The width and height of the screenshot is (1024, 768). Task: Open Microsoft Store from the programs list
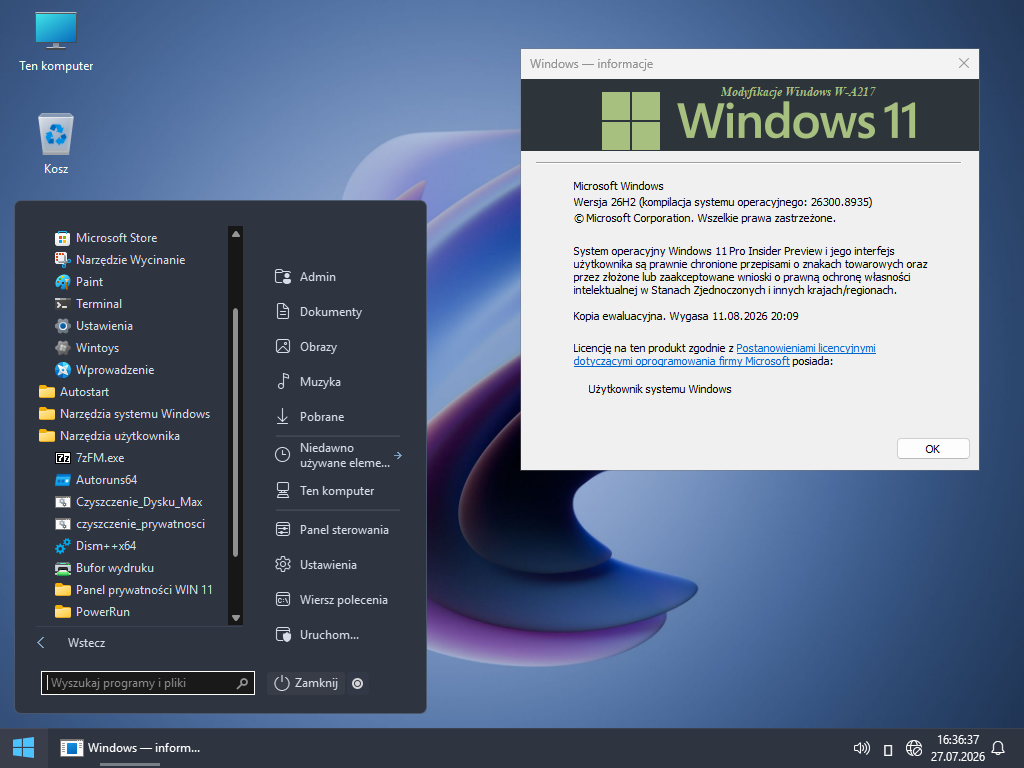click(x=116, y=238)
